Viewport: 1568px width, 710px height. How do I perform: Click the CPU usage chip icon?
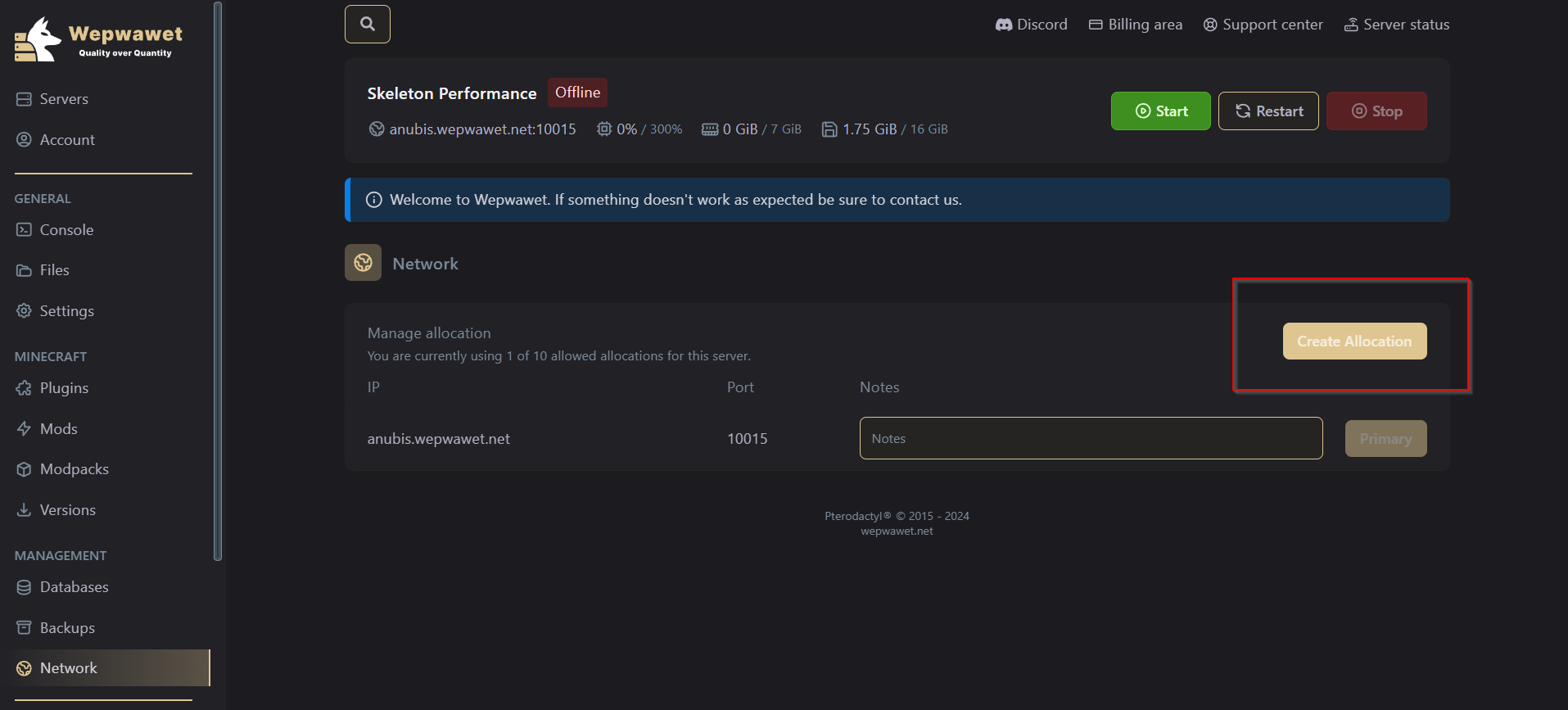click(x=604, y=129)
